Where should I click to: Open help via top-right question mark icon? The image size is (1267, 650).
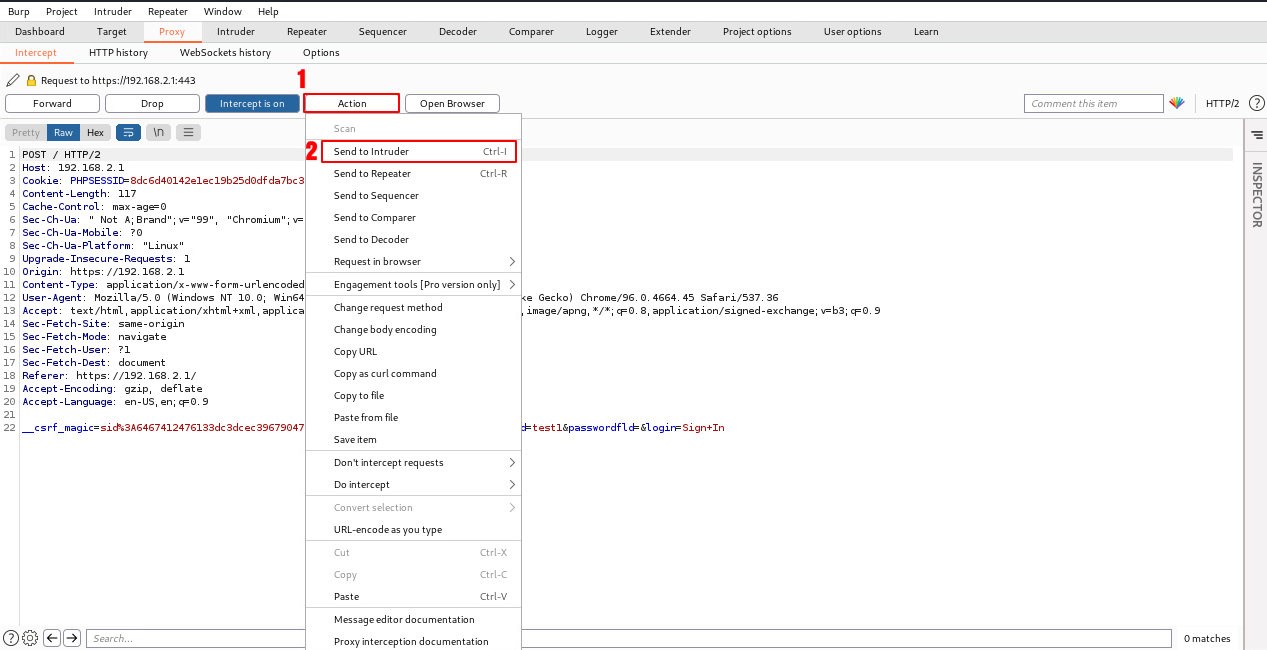click(x=1257, y=103)
